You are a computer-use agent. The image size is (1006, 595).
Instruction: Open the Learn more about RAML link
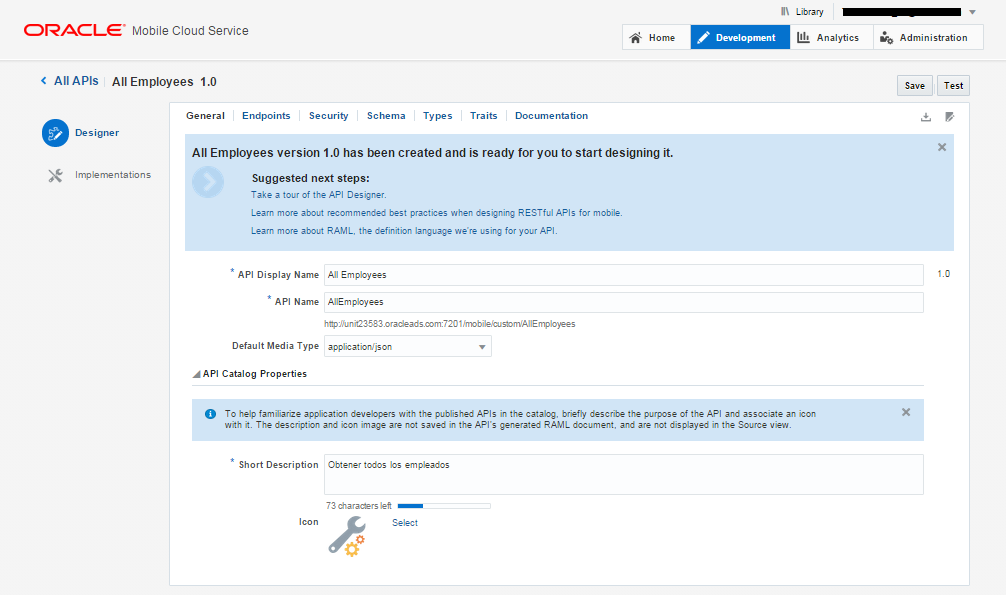[404, 230]
